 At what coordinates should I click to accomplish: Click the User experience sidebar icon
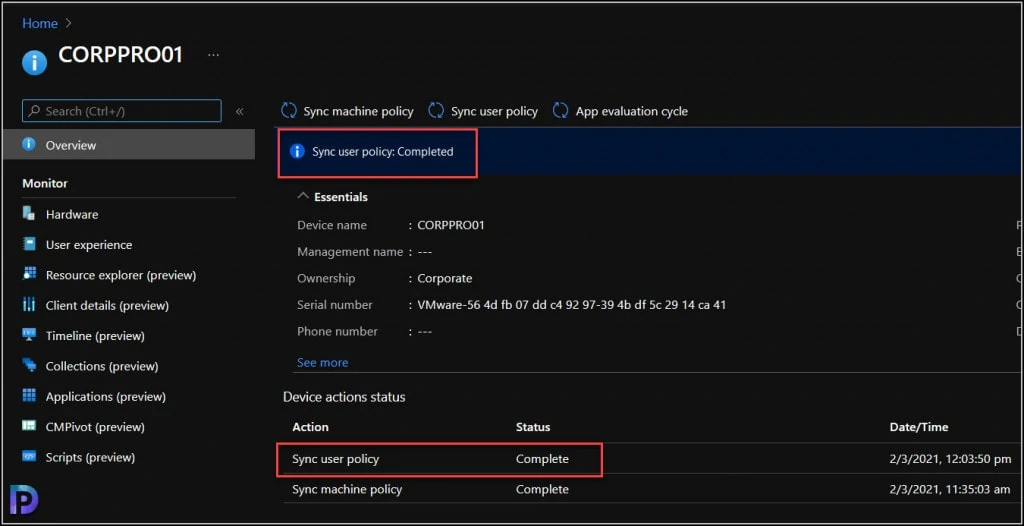point(29,244)
